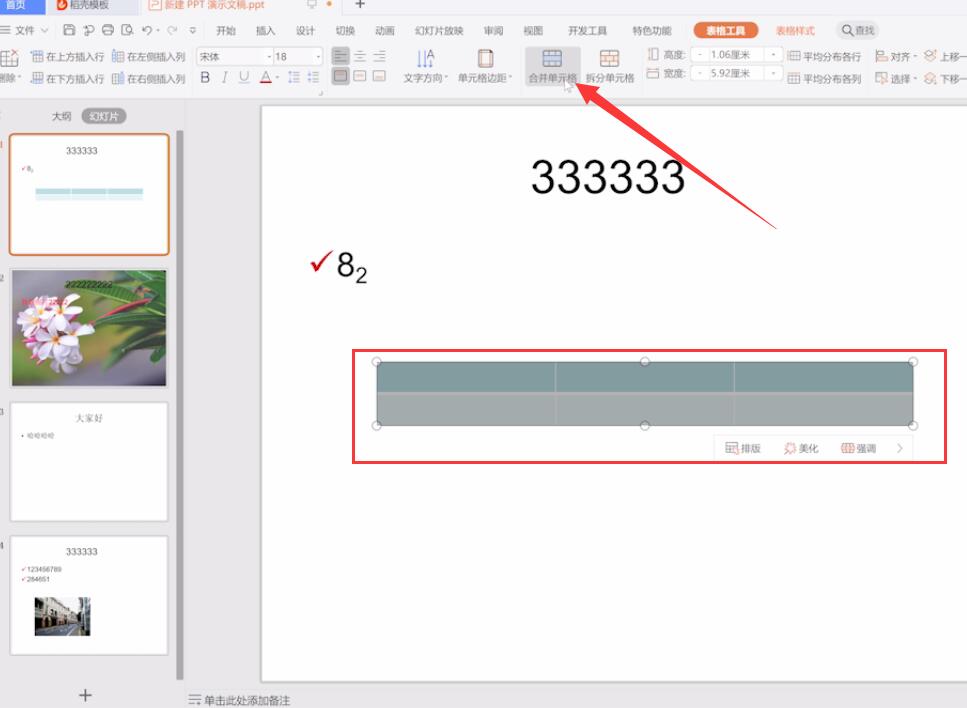Click the Redo arrow icon
Screen dimensions: 967x708
(x=172, y=30)
